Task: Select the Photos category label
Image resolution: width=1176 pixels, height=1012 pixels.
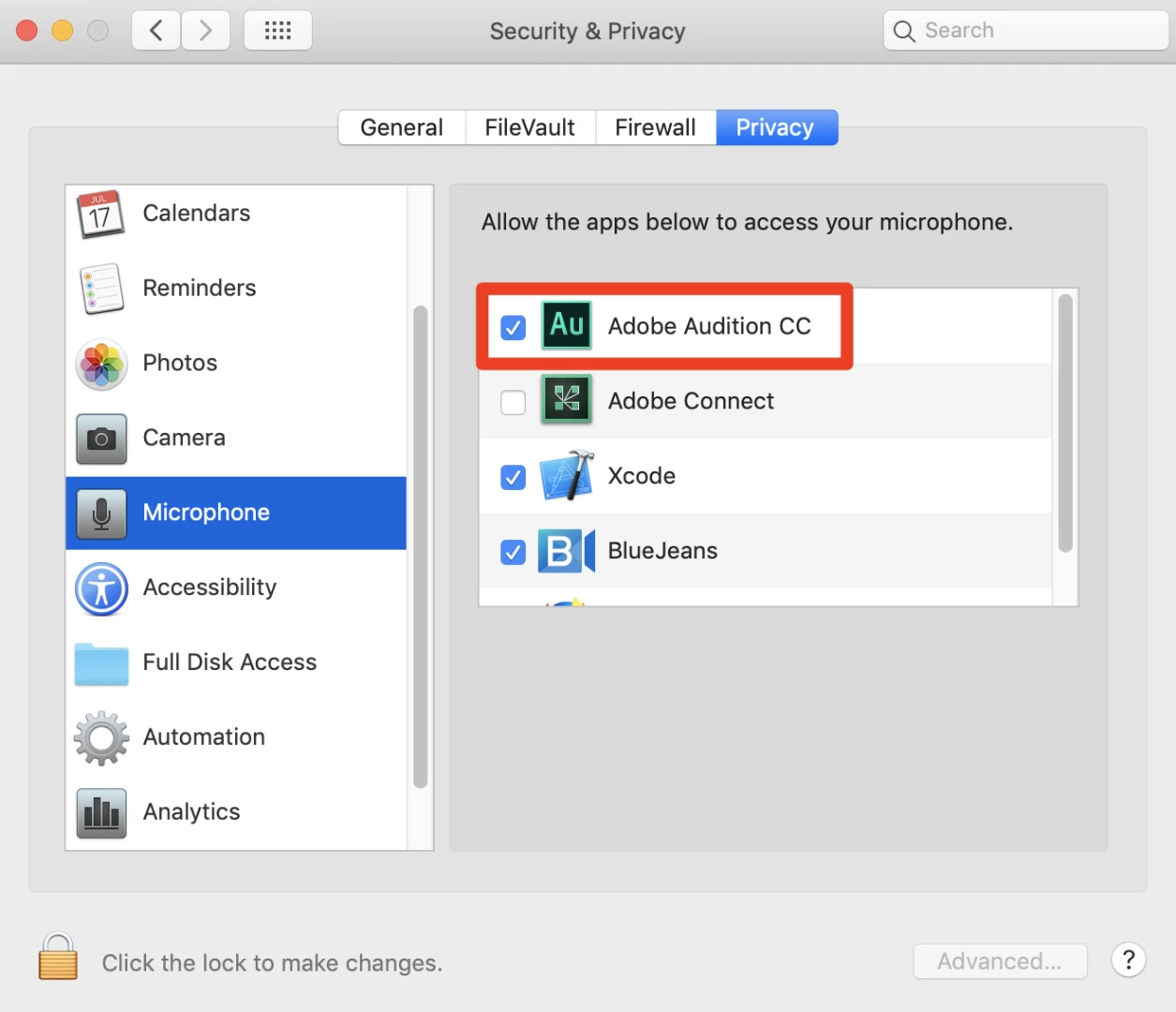Action: [180, 364]
